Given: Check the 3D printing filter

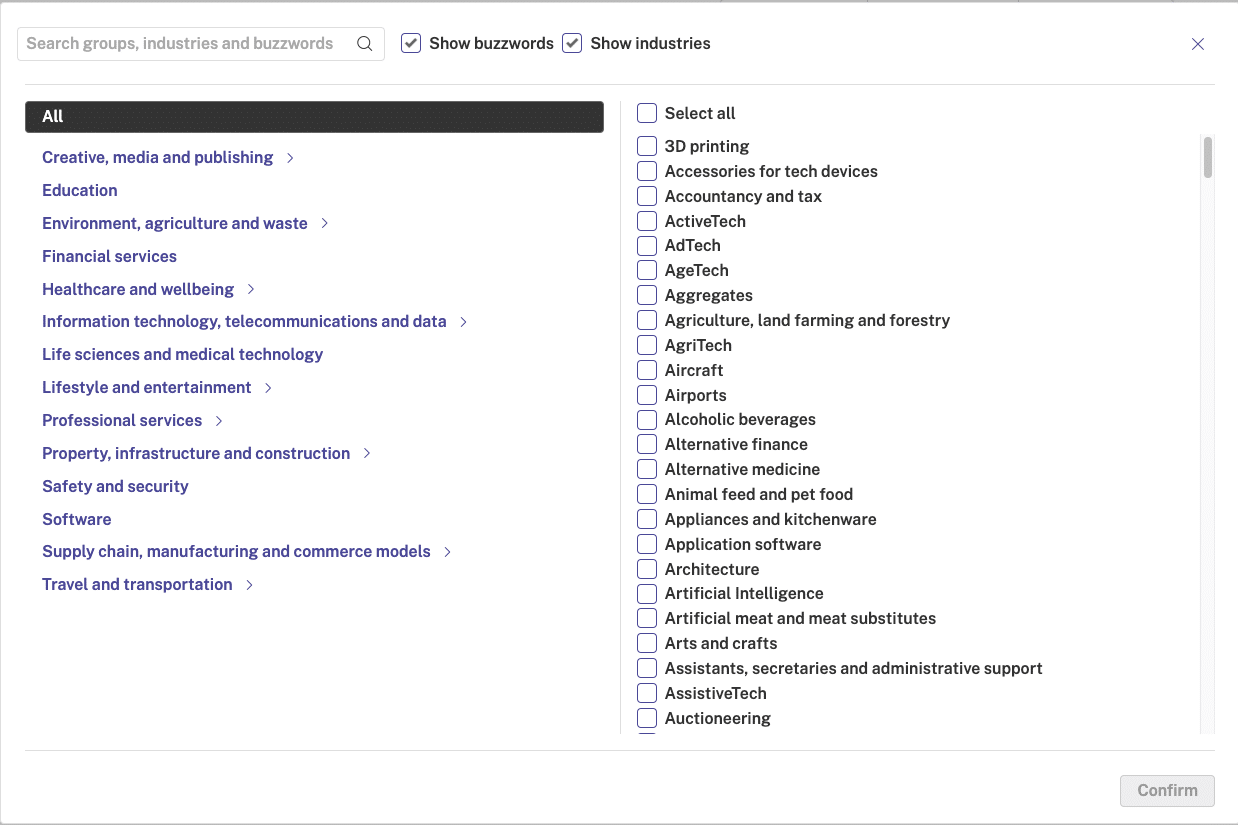Looking at the screenshot, I should (646, 146).
